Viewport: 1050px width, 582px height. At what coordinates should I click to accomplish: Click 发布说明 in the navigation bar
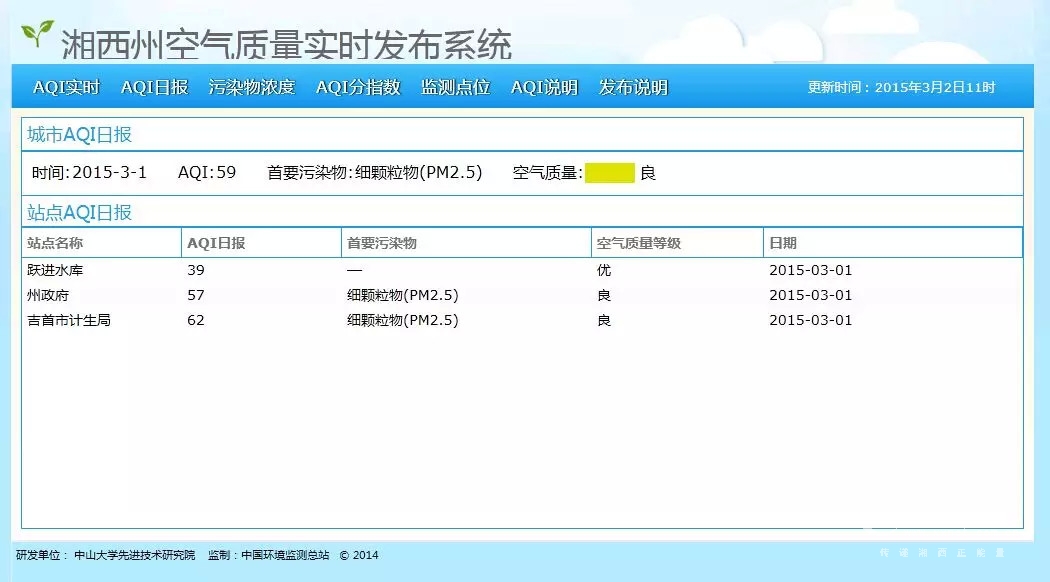633,87
